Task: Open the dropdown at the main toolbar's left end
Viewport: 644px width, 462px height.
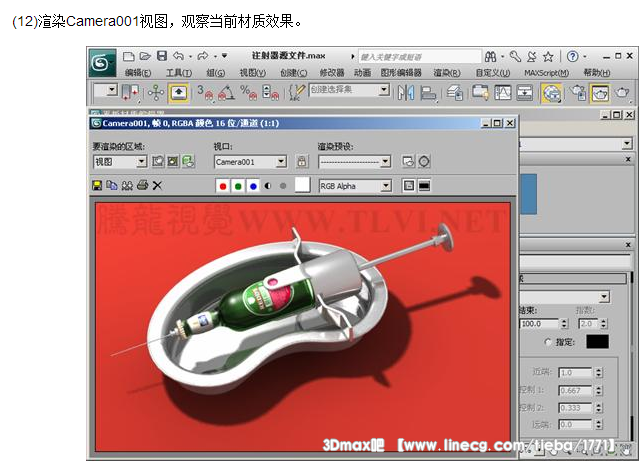Action: point(113,90)
